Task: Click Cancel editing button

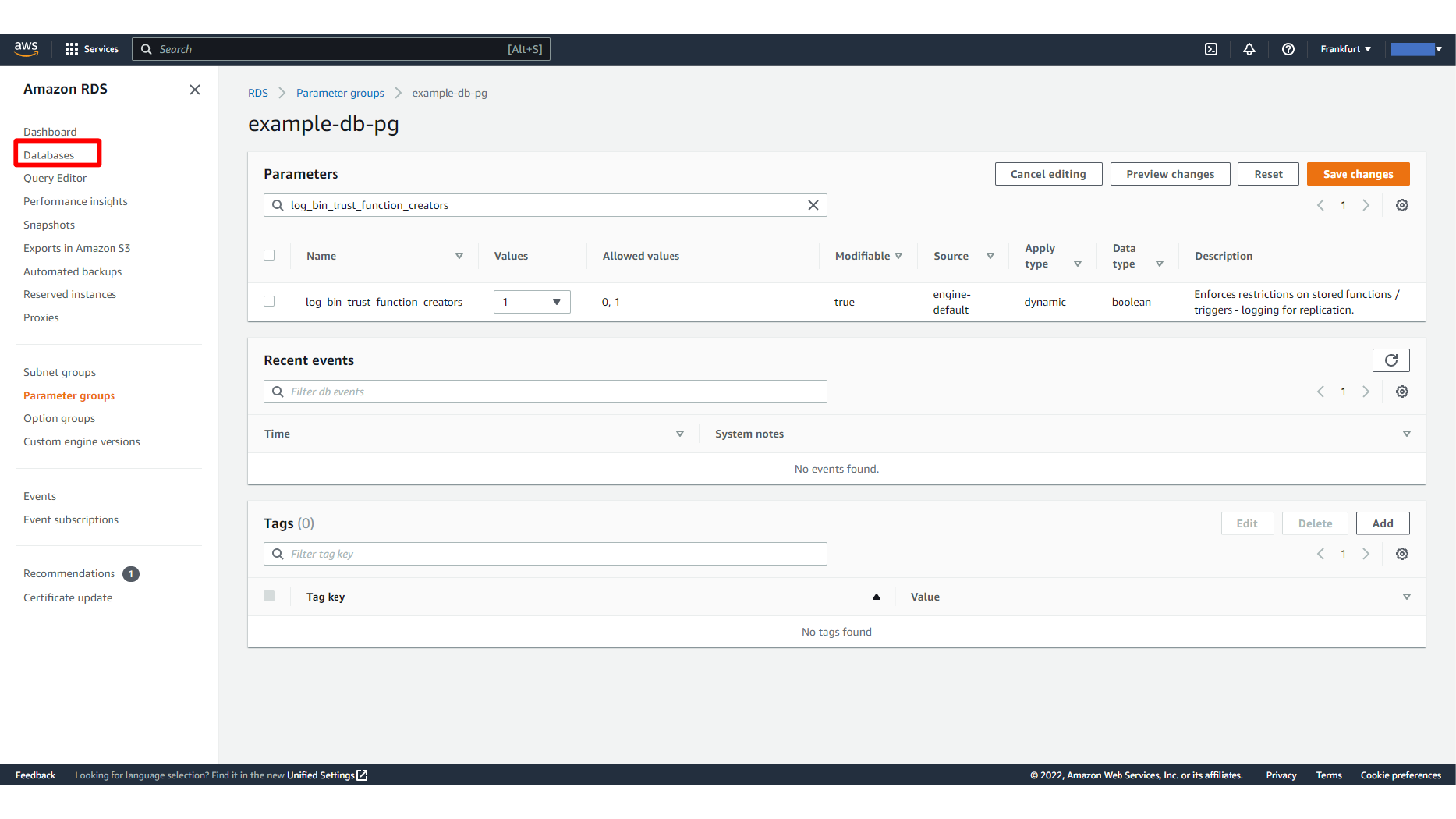Action: pos(1048,174)
